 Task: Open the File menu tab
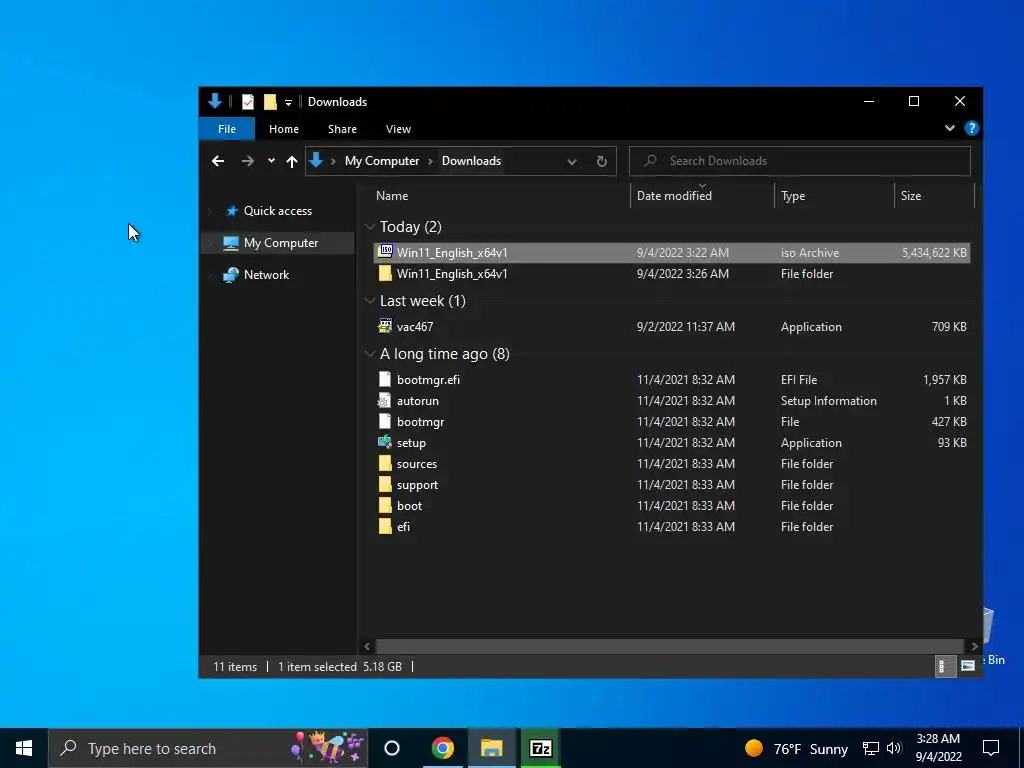click(227, 129)
